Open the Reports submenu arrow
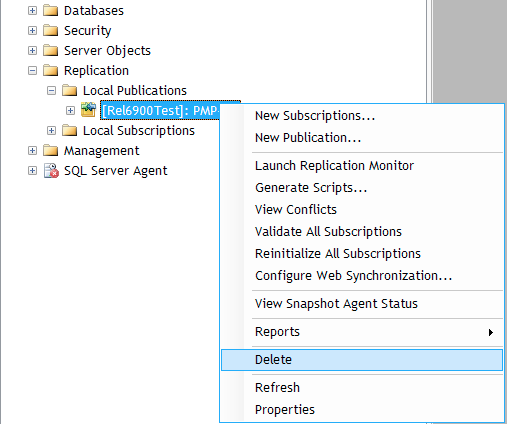This screenshot has height=424, width=507. coord(491,332)
